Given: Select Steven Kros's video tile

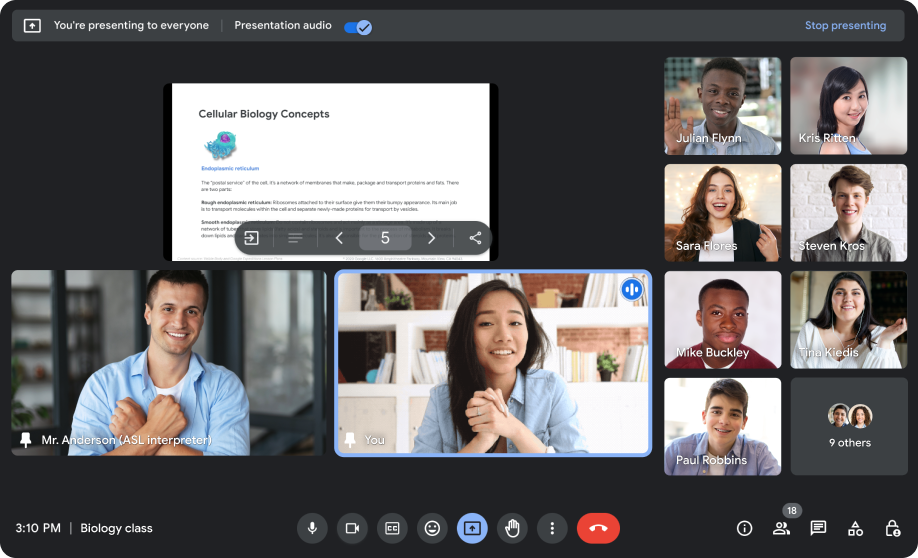Looking at the screenshot, I should pos(848,213).
